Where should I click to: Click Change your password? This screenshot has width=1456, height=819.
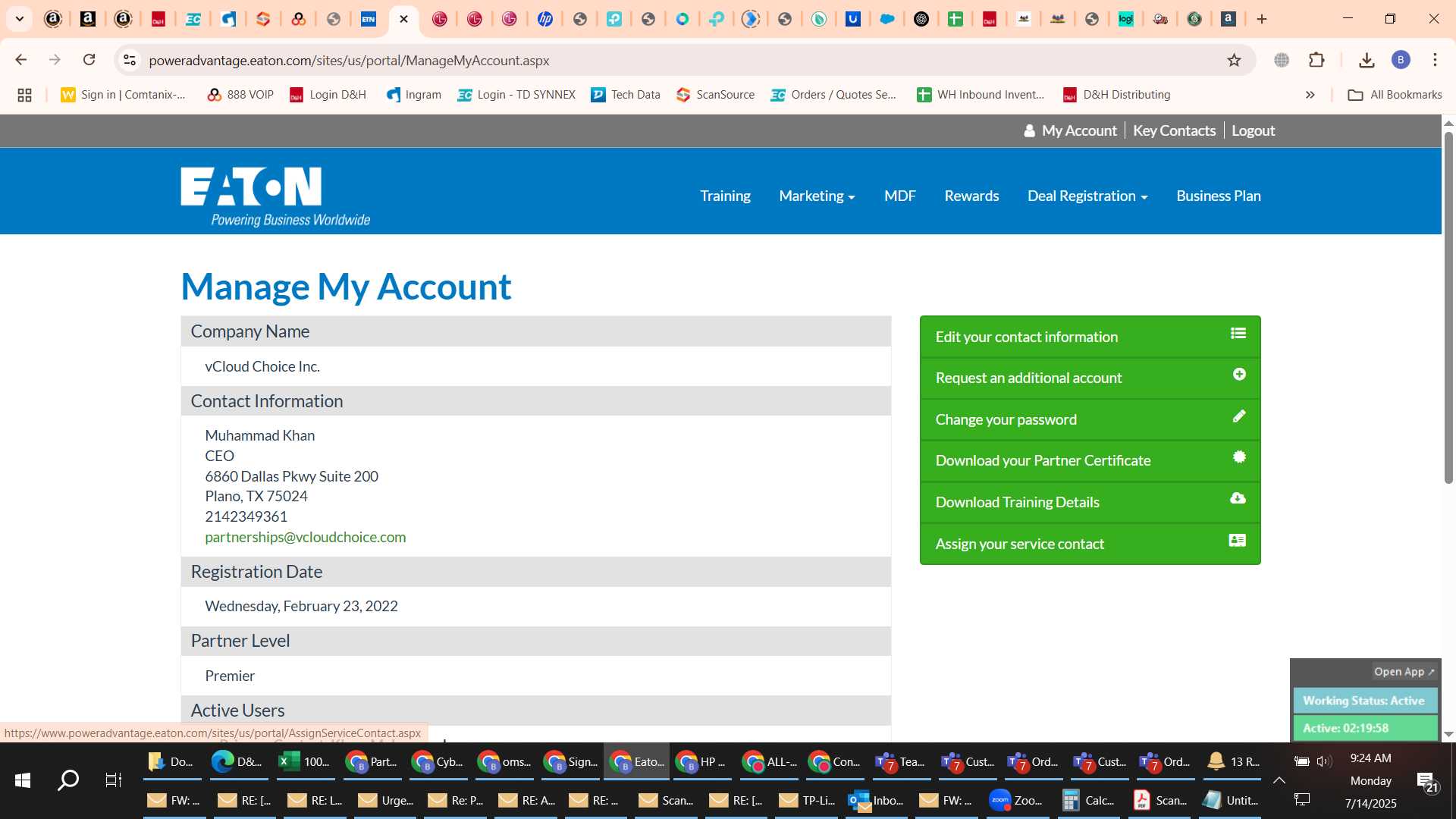(x=1090, y=419)
